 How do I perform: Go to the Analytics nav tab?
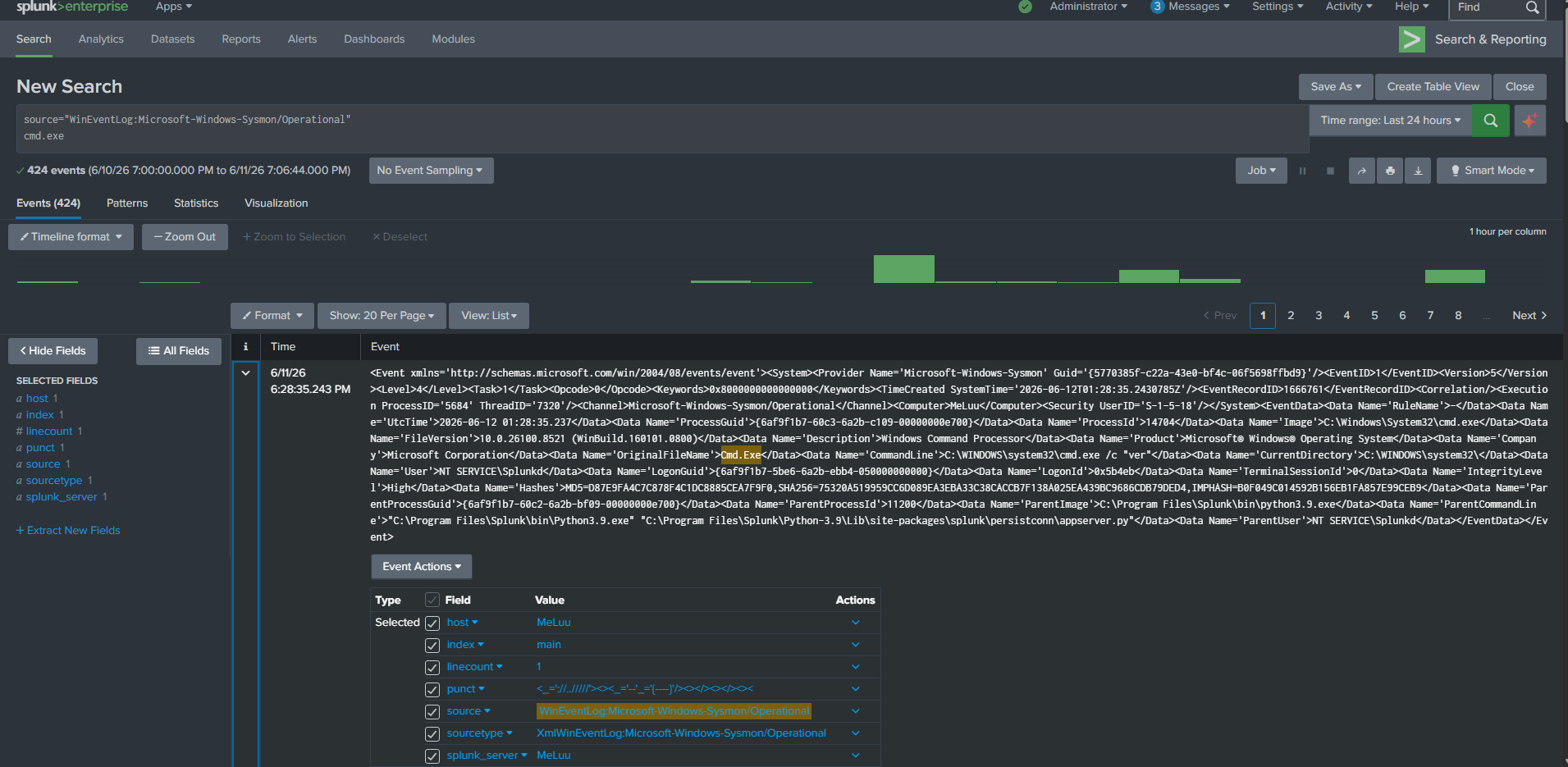(101, 39)
